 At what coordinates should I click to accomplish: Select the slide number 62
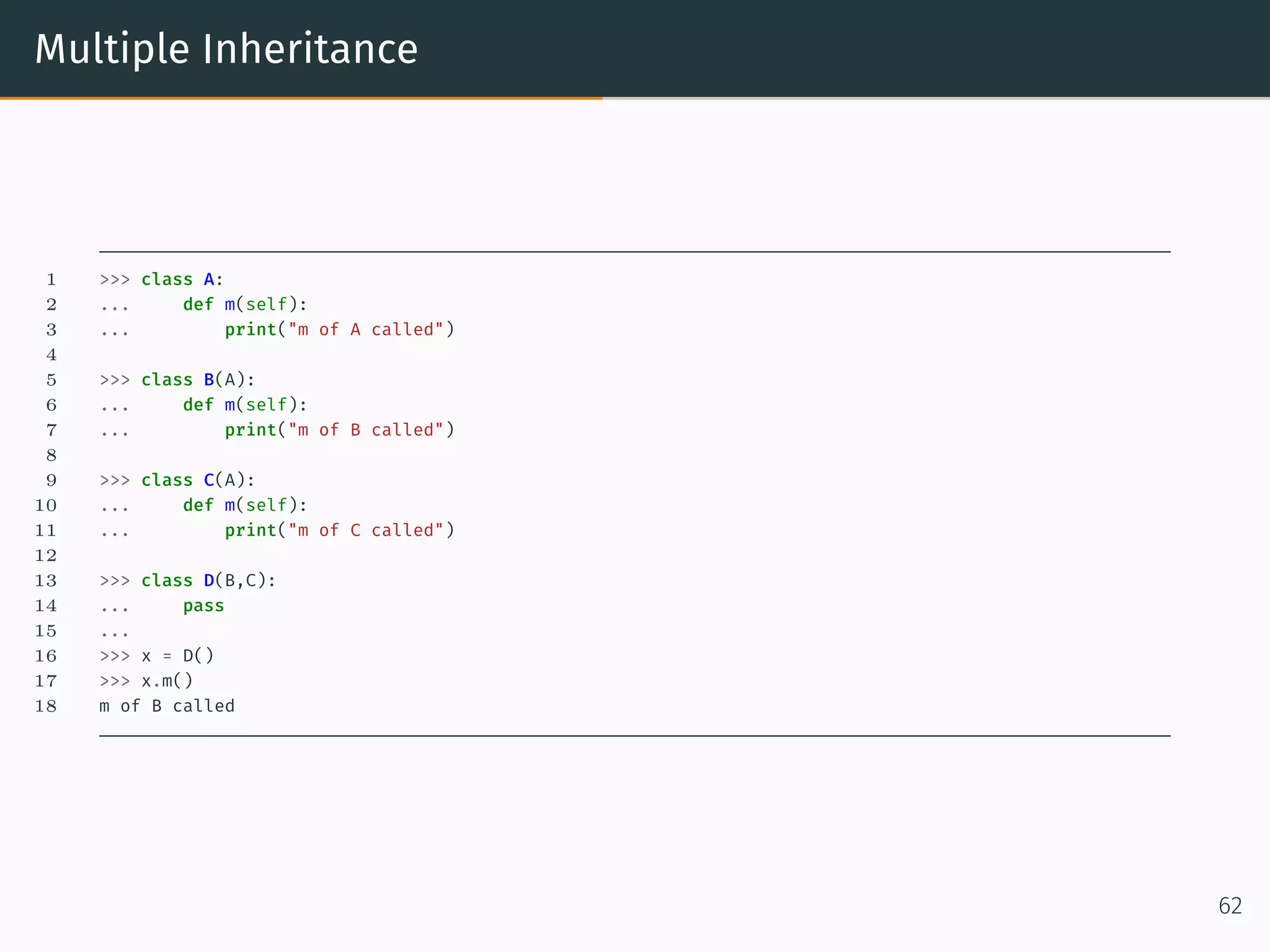[x=1230, y=906]
